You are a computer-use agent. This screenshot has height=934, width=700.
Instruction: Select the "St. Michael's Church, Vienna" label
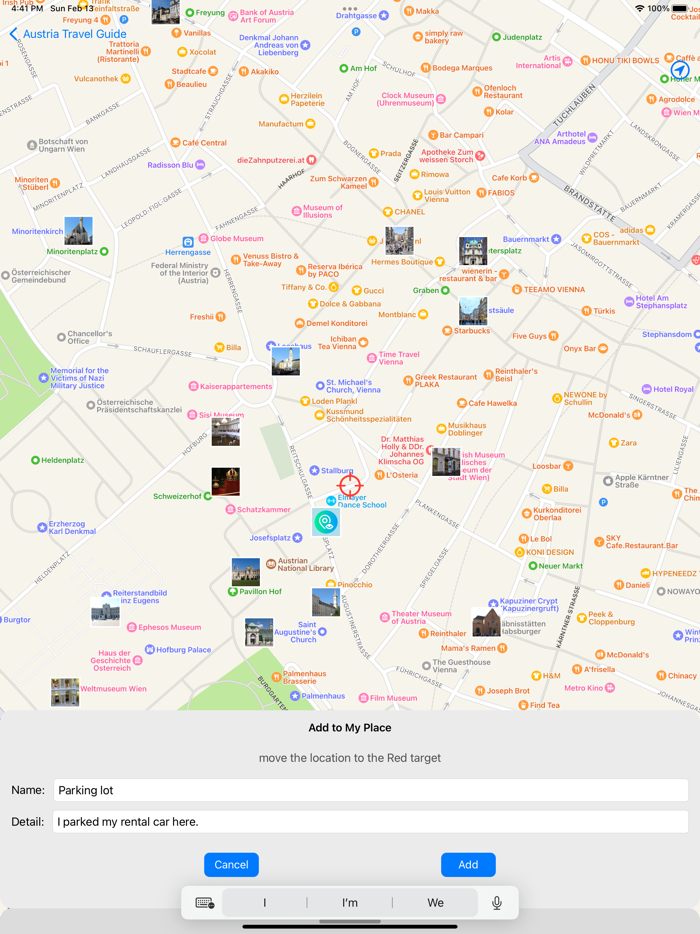[x=353, y=386]
